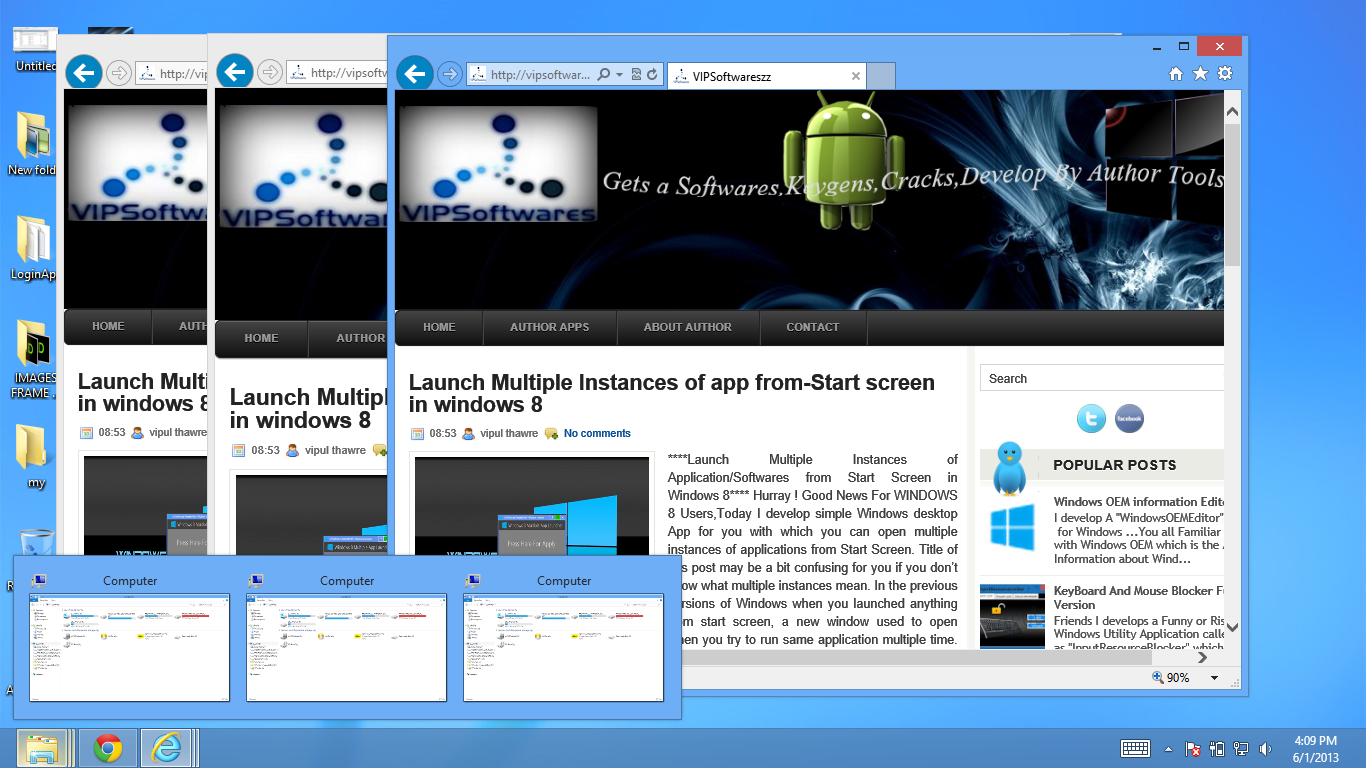Select the IMAGES FRAME desktop folder icon
Screen dimensions: 1366x768
tap(33, 360)
